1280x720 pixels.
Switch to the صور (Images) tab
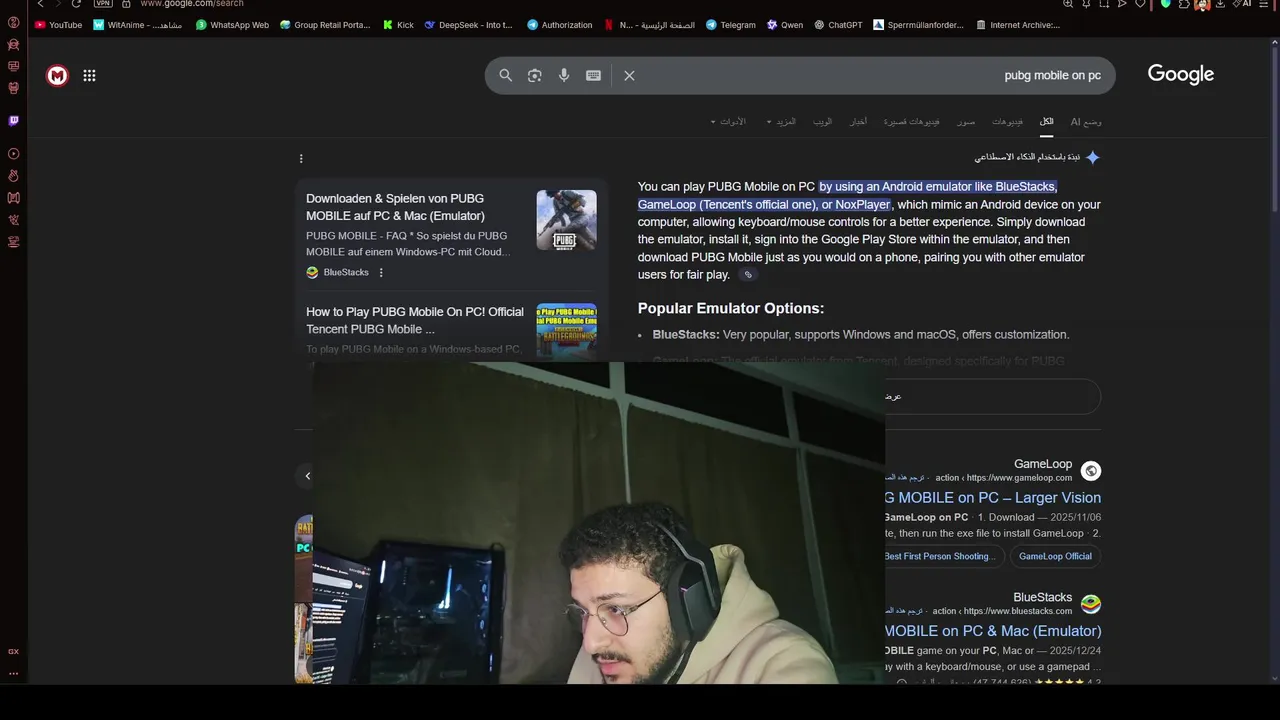coord(966,122)
